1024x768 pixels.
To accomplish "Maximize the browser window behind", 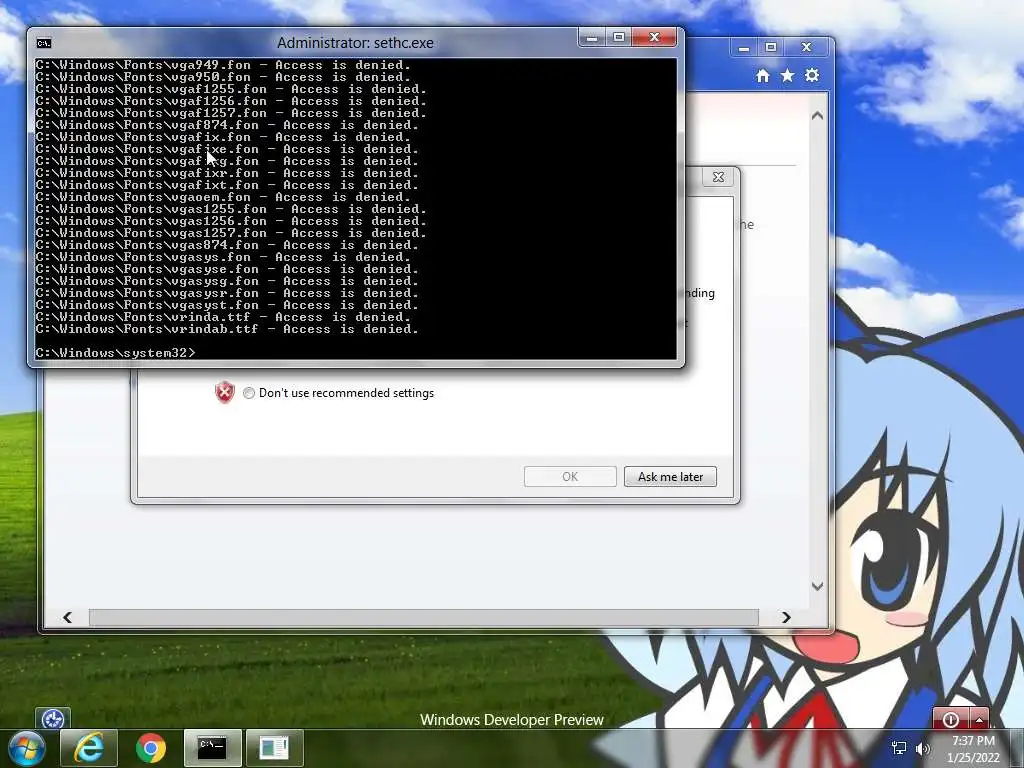I will (x=771, y=48).
